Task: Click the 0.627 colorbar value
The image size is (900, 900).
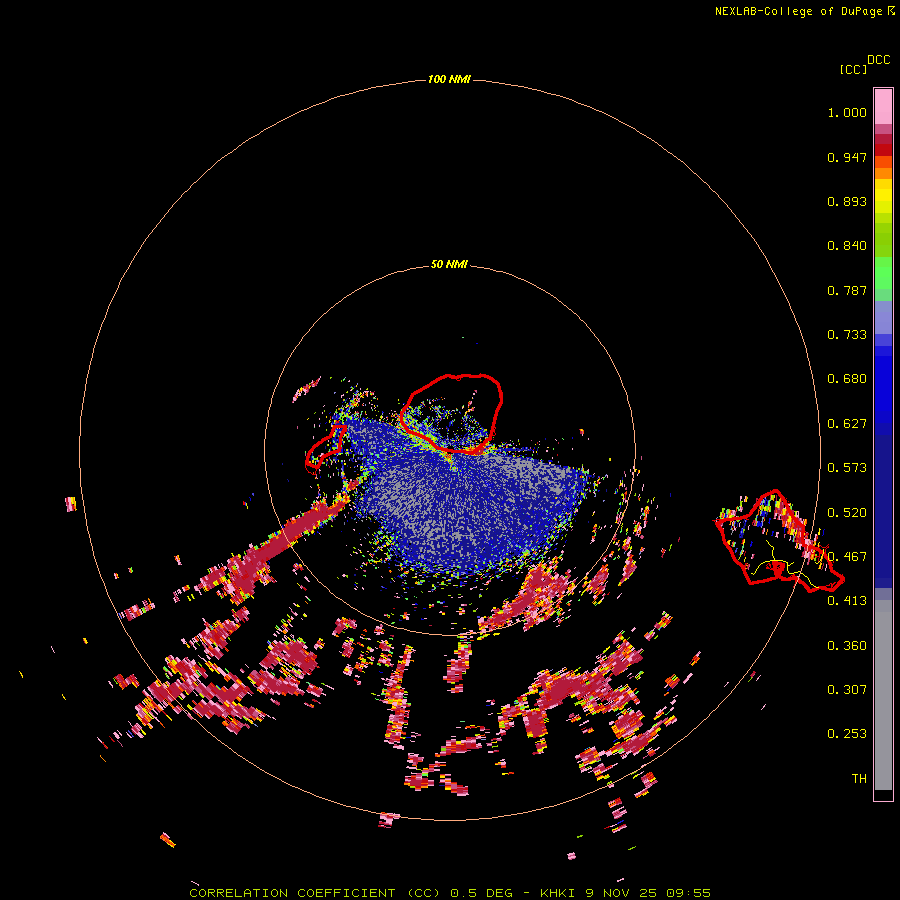Action: pos(847,424)
